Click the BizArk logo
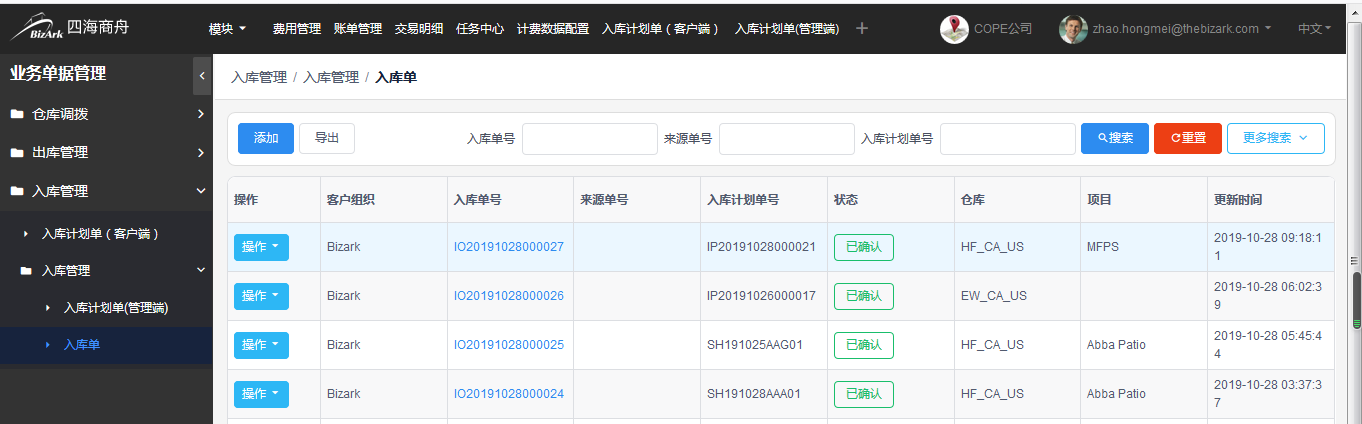The width and height of the screenshot is (1362, 424). click(x=70, y=27)
